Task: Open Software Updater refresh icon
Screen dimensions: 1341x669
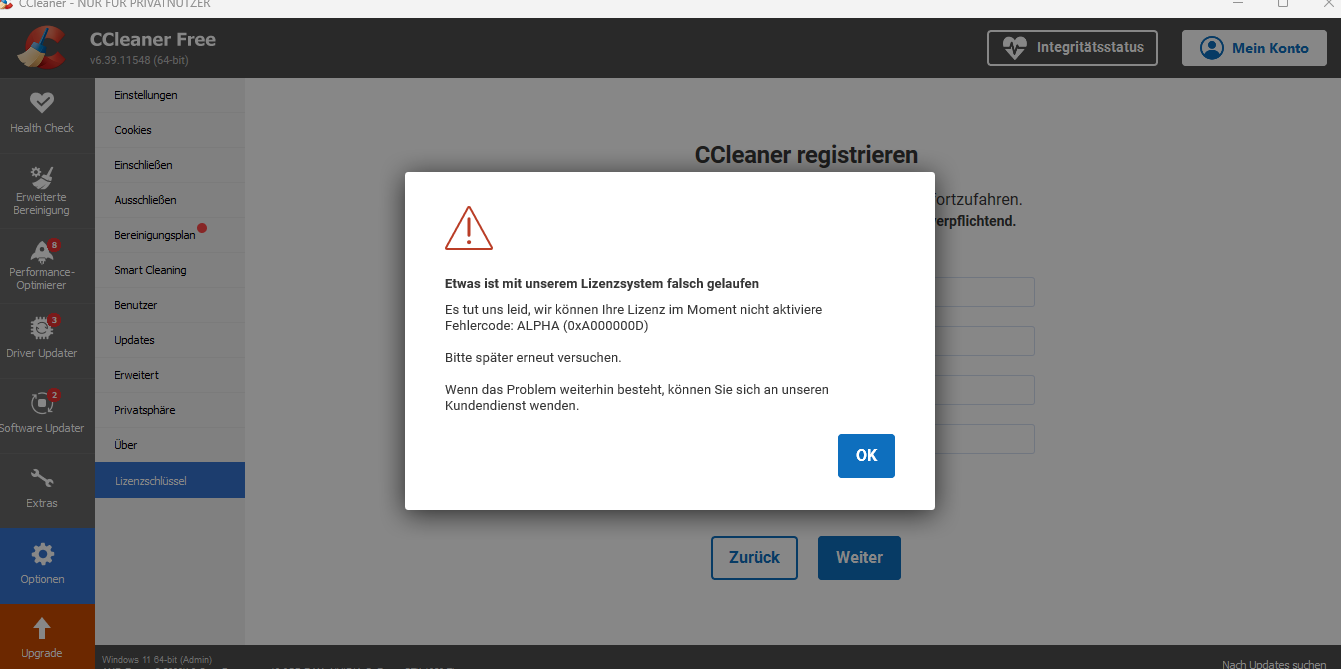Action: click(x=42, y=403)
